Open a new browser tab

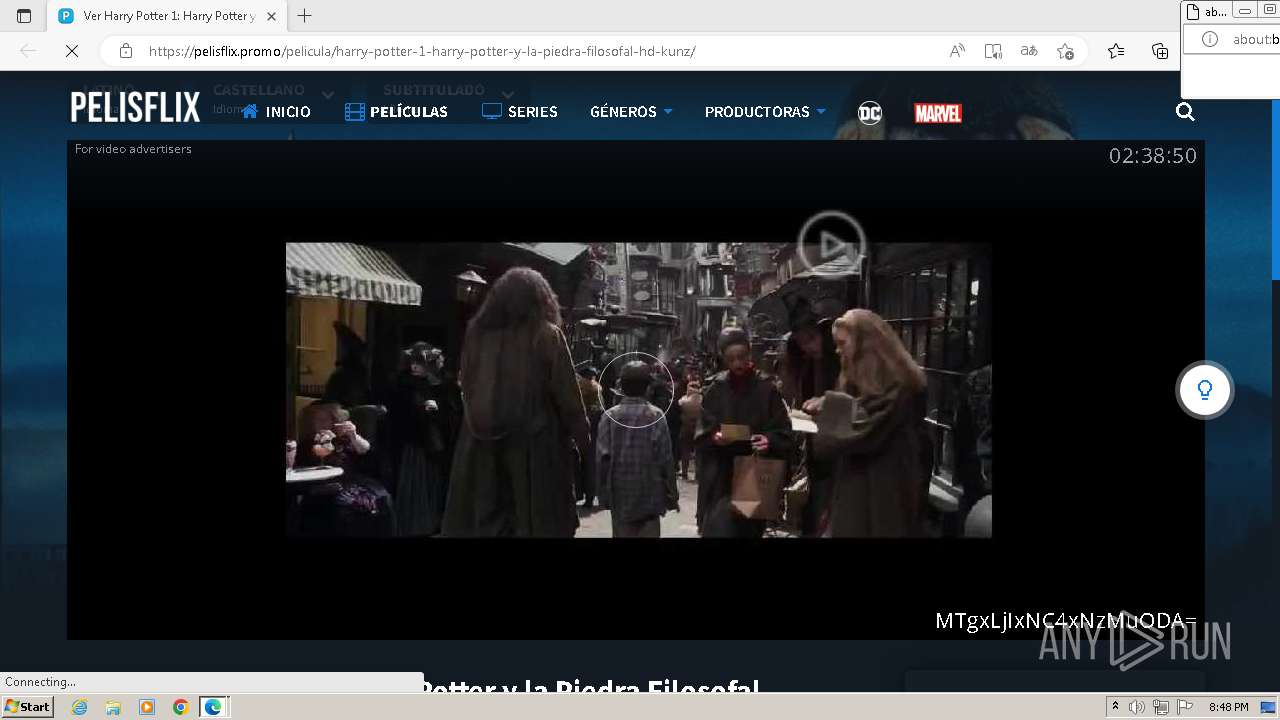(305, 16)
